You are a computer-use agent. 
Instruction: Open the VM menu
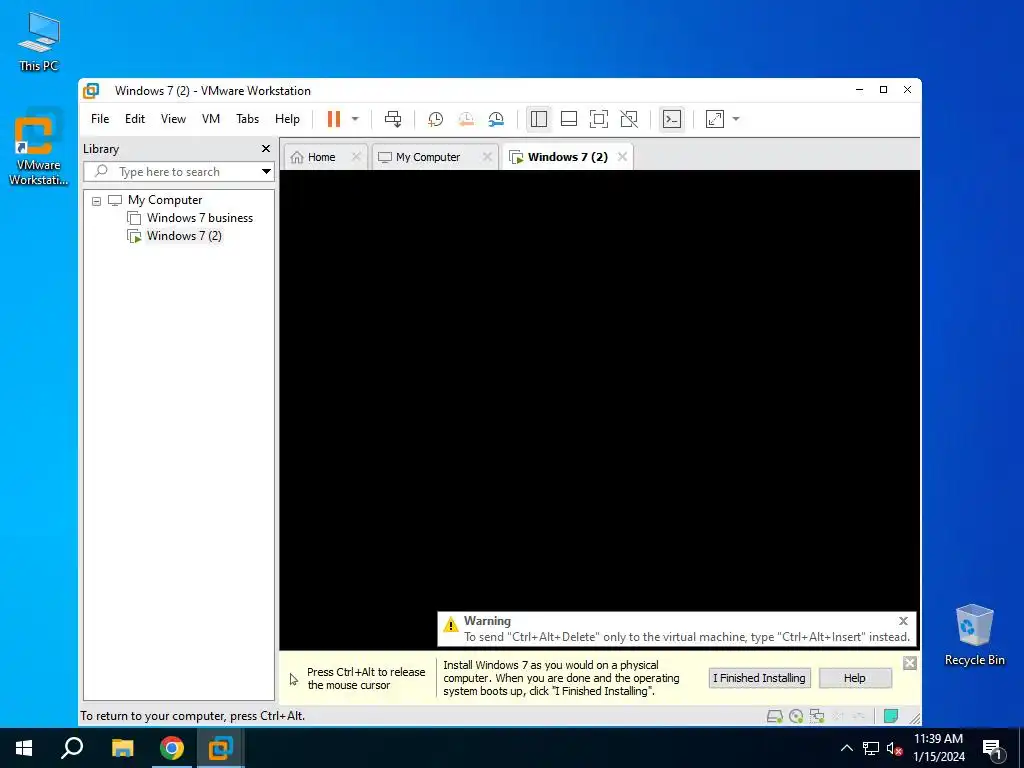[211, 119]
